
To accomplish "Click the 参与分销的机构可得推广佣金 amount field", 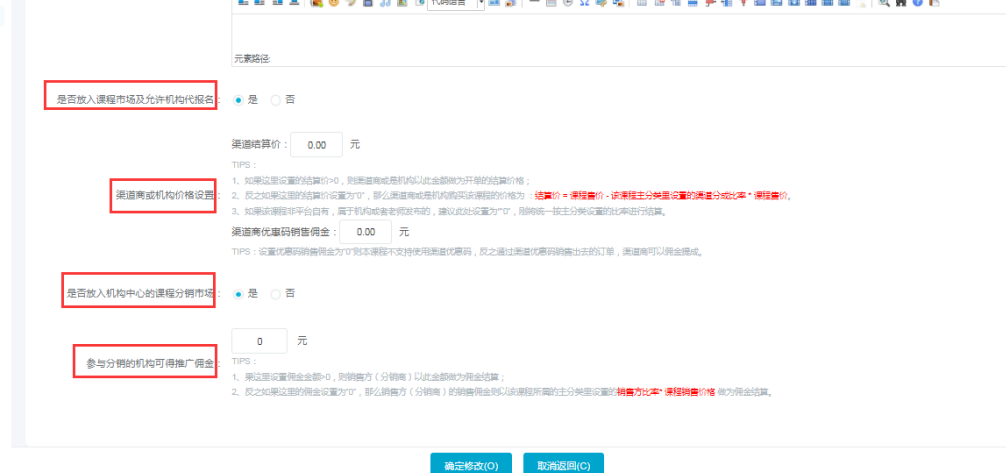I will click(259, 342).
